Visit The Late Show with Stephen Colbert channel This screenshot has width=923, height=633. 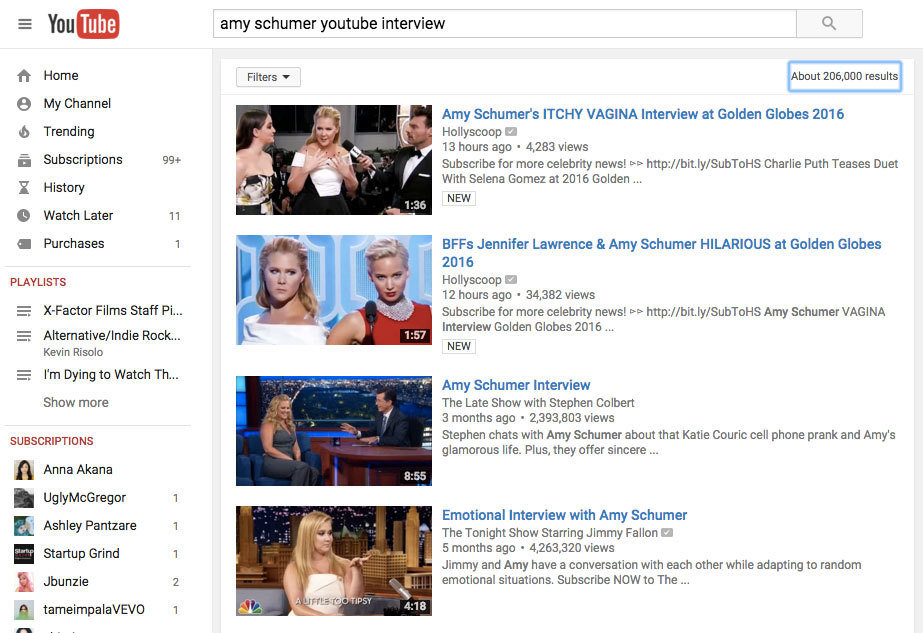[538, 403]
